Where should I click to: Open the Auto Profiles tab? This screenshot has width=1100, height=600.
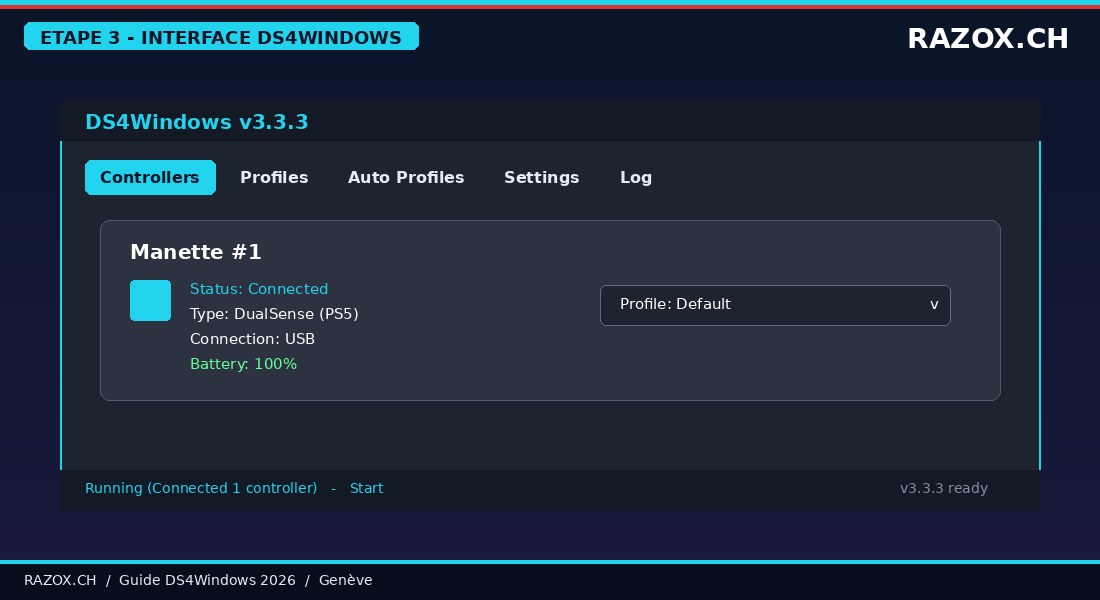tap(406, 178)
